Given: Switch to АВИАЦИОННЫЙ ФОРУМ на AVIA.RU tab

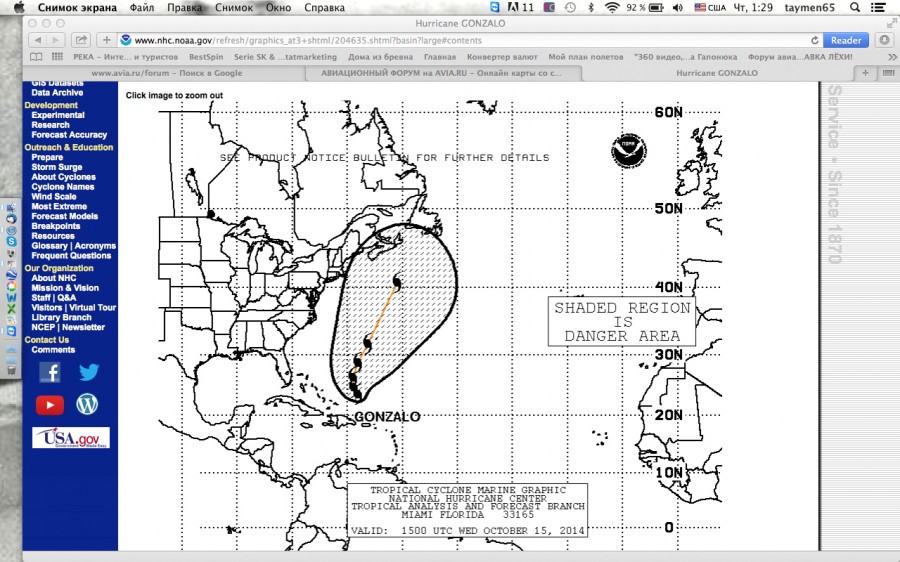Looking at the screenshot, I should [442, 73].
